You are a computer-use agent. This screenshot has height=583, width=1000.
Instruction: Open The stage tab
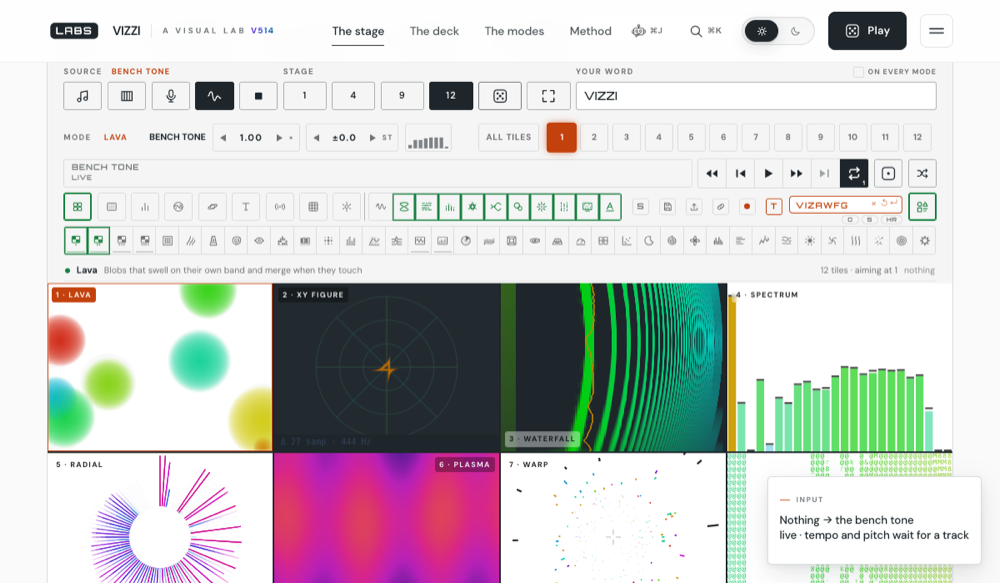(x=358, y=31)
